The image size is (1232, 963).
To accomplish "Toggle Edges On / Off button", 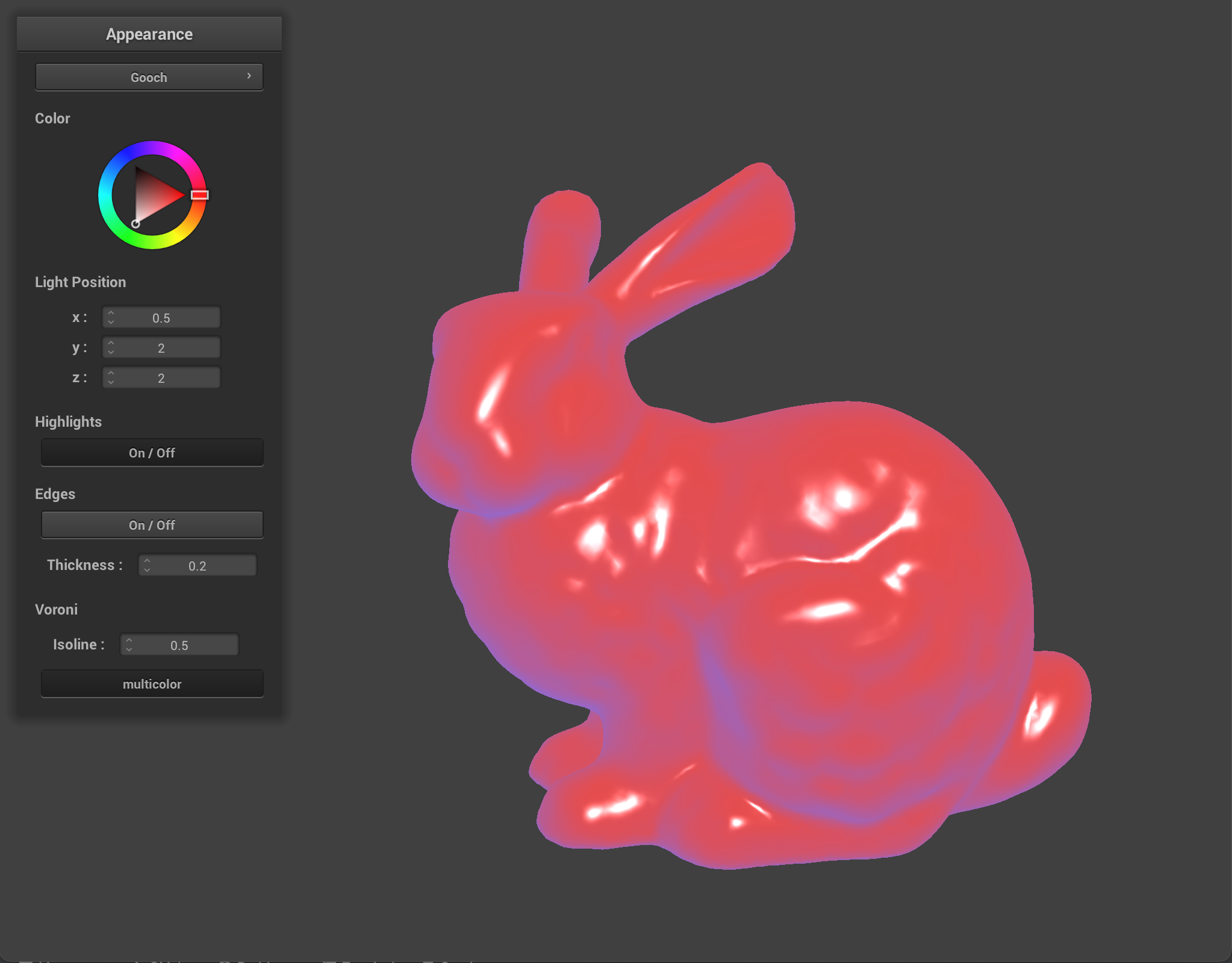I will [152, 525].
